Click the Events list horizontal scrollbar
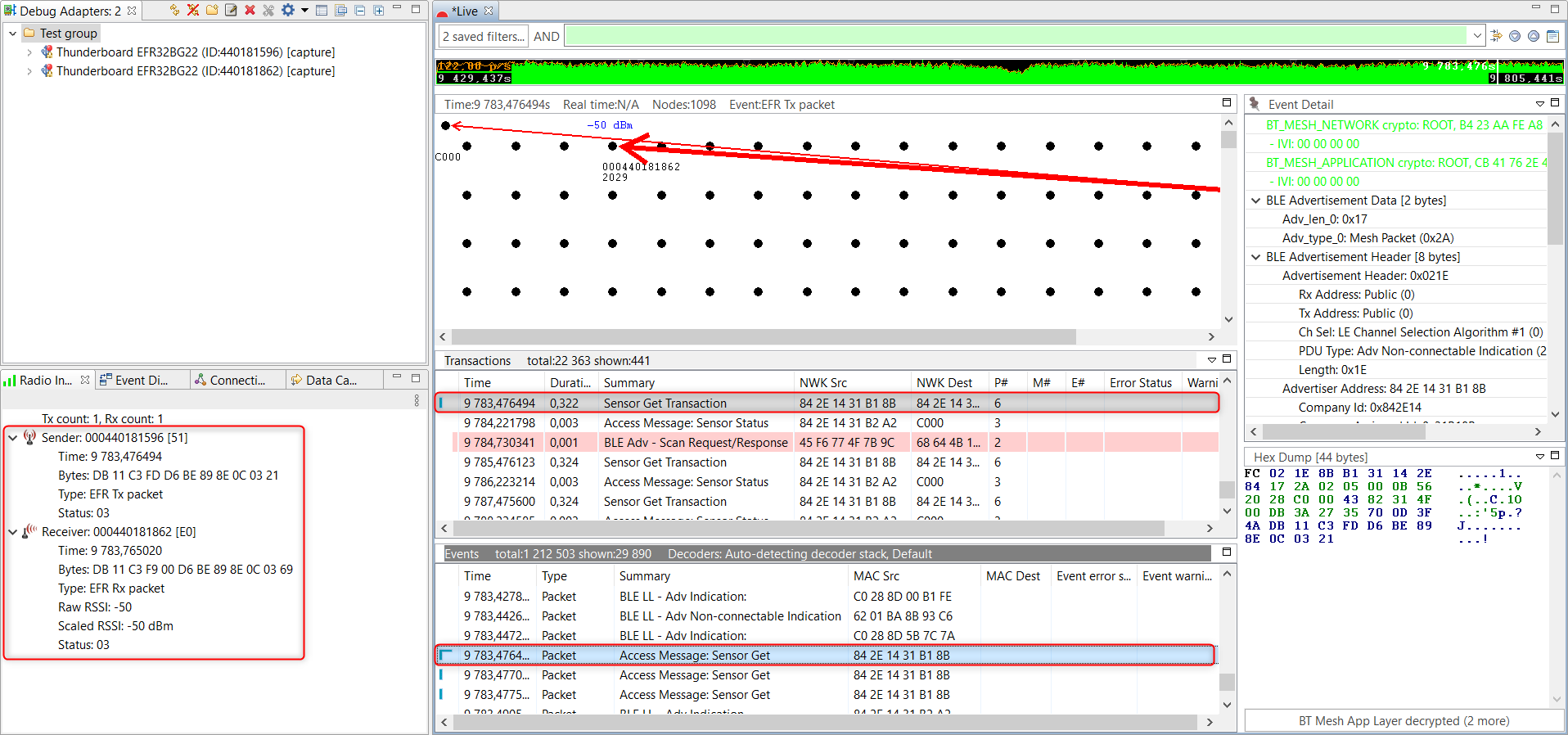 click(x=823, y=722)
